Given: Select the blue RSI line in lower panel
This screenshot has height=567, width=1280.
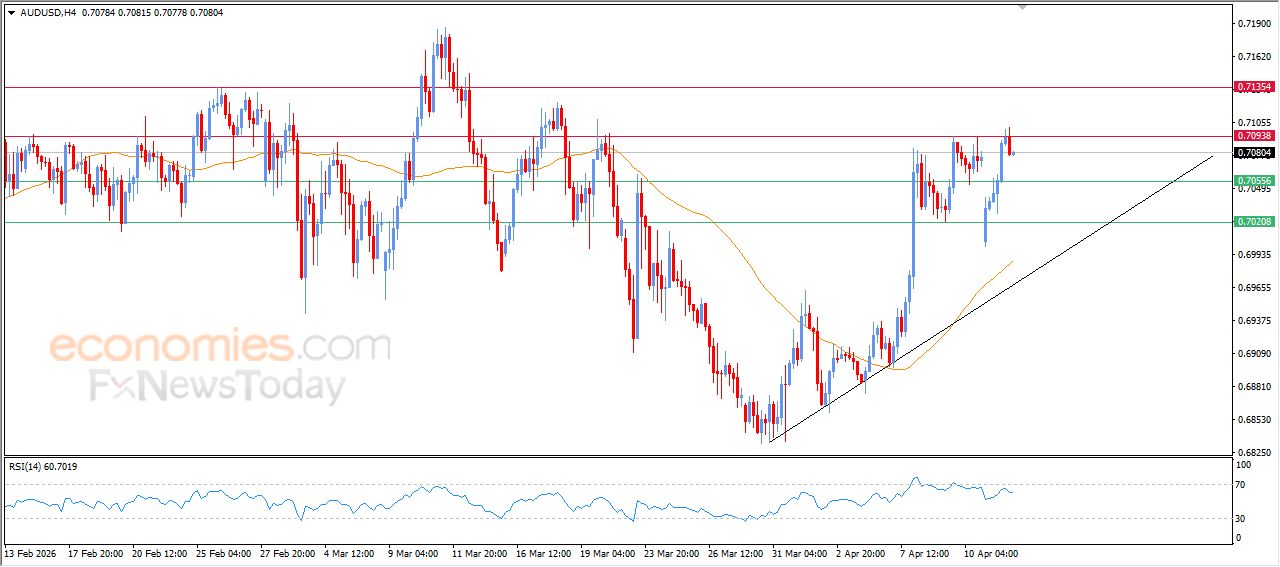Looking at the screenshot, I should (400, 498).
